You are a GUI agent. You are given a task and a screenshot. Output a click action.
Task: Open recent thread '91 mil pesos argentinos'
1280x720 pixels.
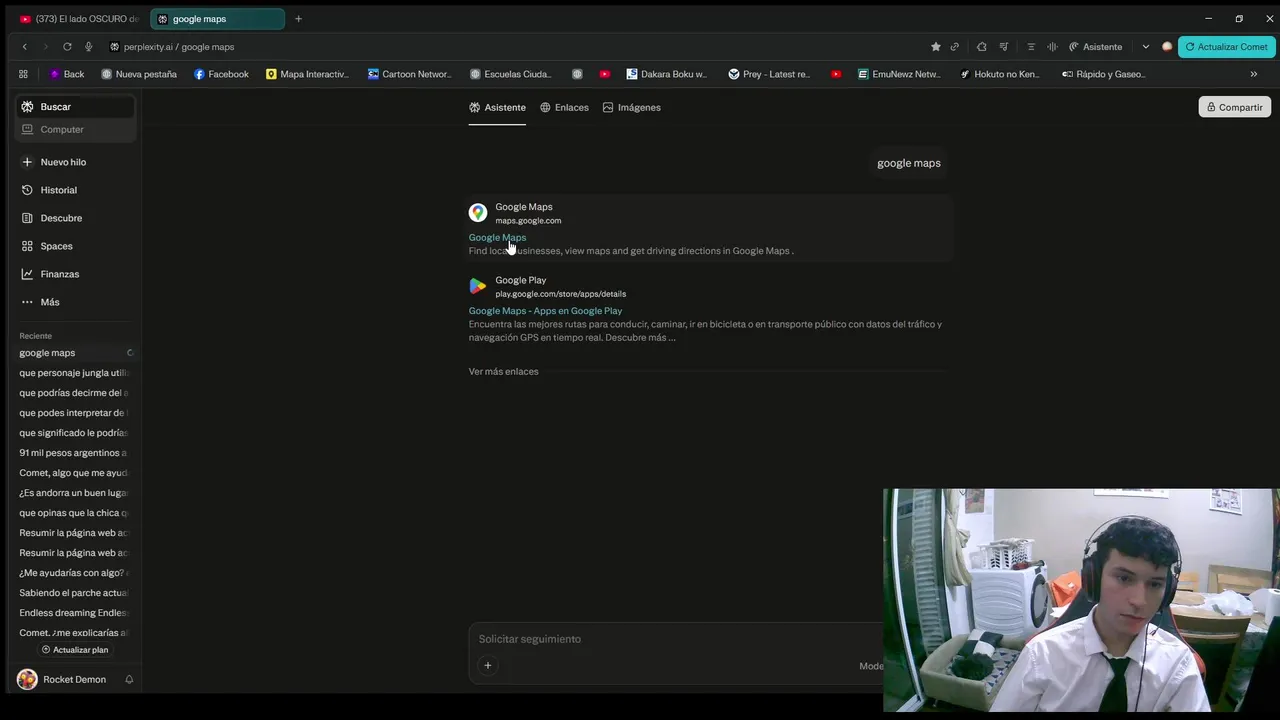75,453
